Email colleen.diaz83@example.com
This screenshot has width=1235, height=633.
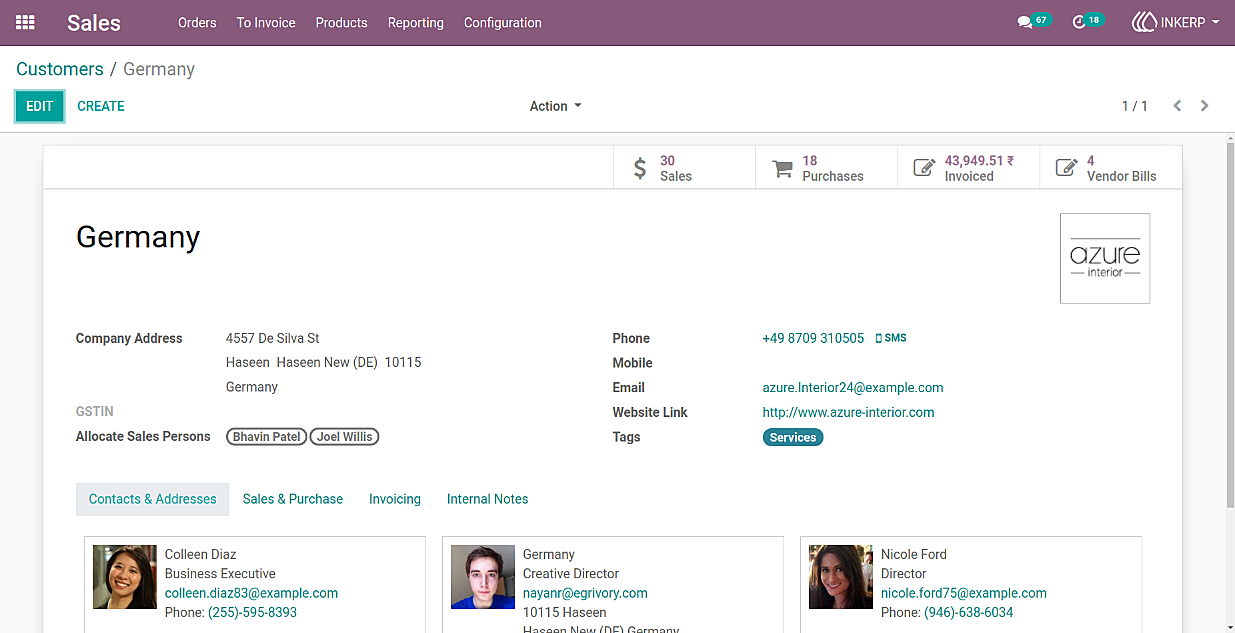[251, 593]
